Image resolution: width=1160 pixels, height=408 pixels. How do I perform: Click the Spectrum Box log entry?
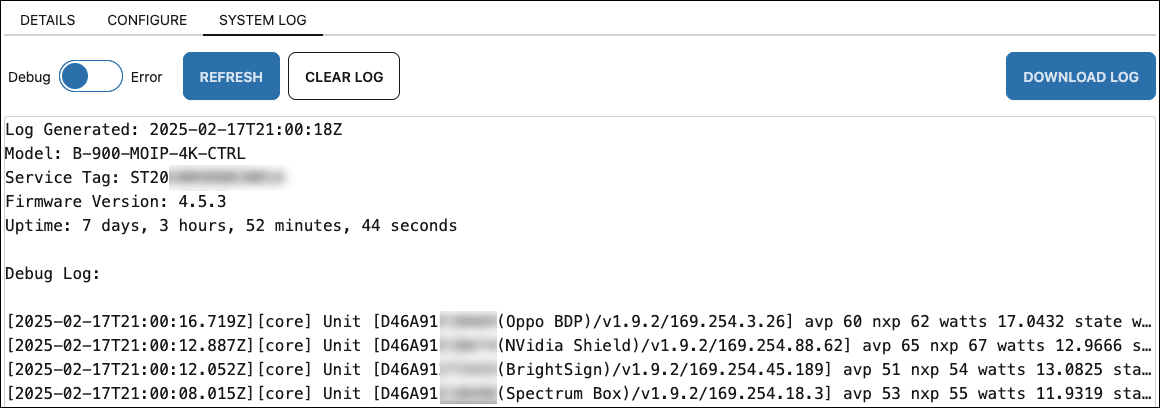(580, 392)
